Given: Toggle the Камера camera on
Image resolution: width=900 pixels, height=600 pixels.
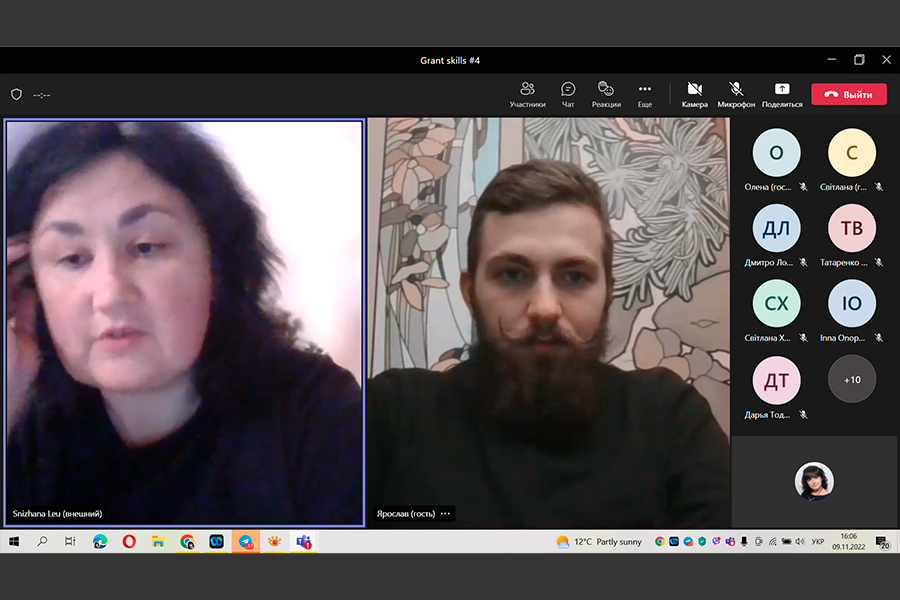Looking at the screenshot, I should point(695,95).
